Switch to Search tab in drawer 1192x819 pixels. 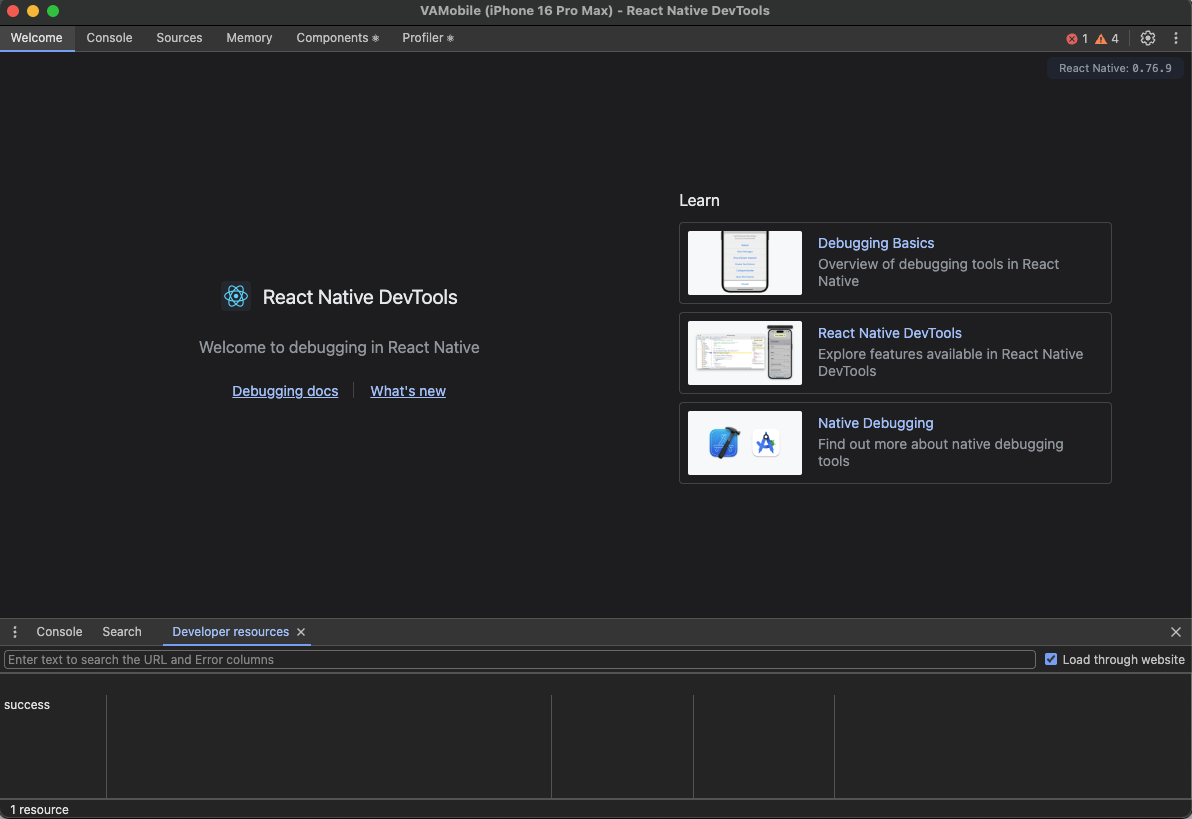click(x=122, y=632)
